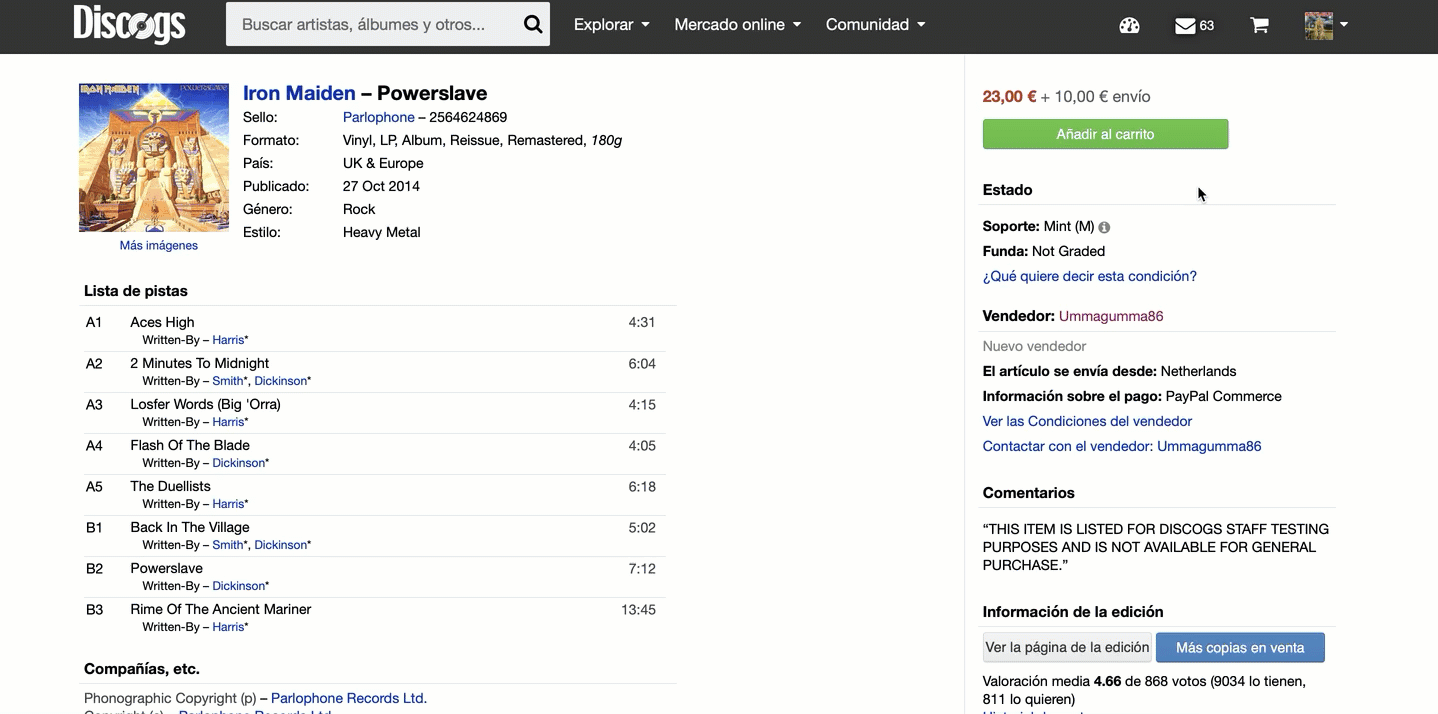
Task: Open Dickinson link under Powerslave track
Action: coord(238,586)
